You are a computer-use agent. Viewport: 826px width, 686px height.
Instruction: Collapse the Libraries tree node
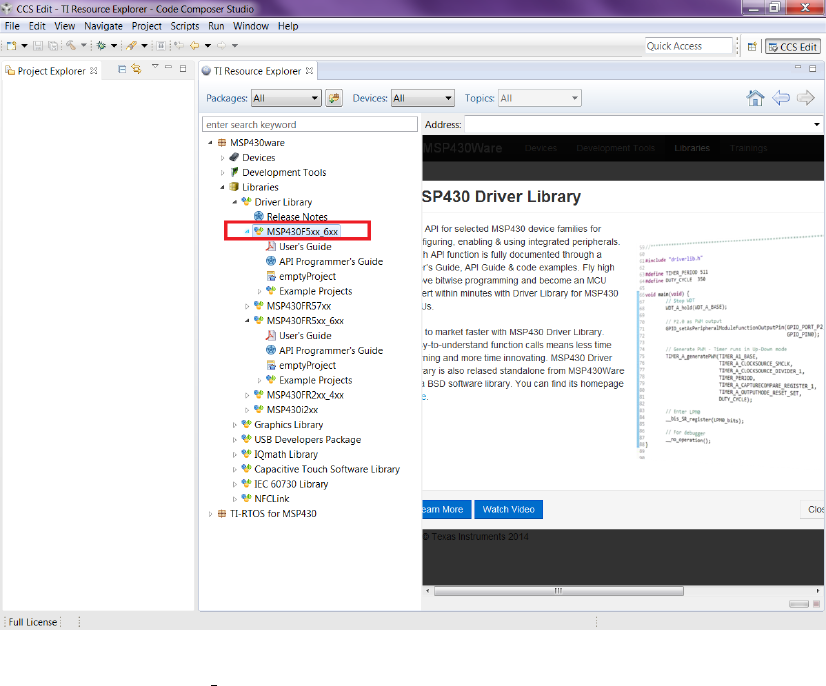(x=222, y=187)
